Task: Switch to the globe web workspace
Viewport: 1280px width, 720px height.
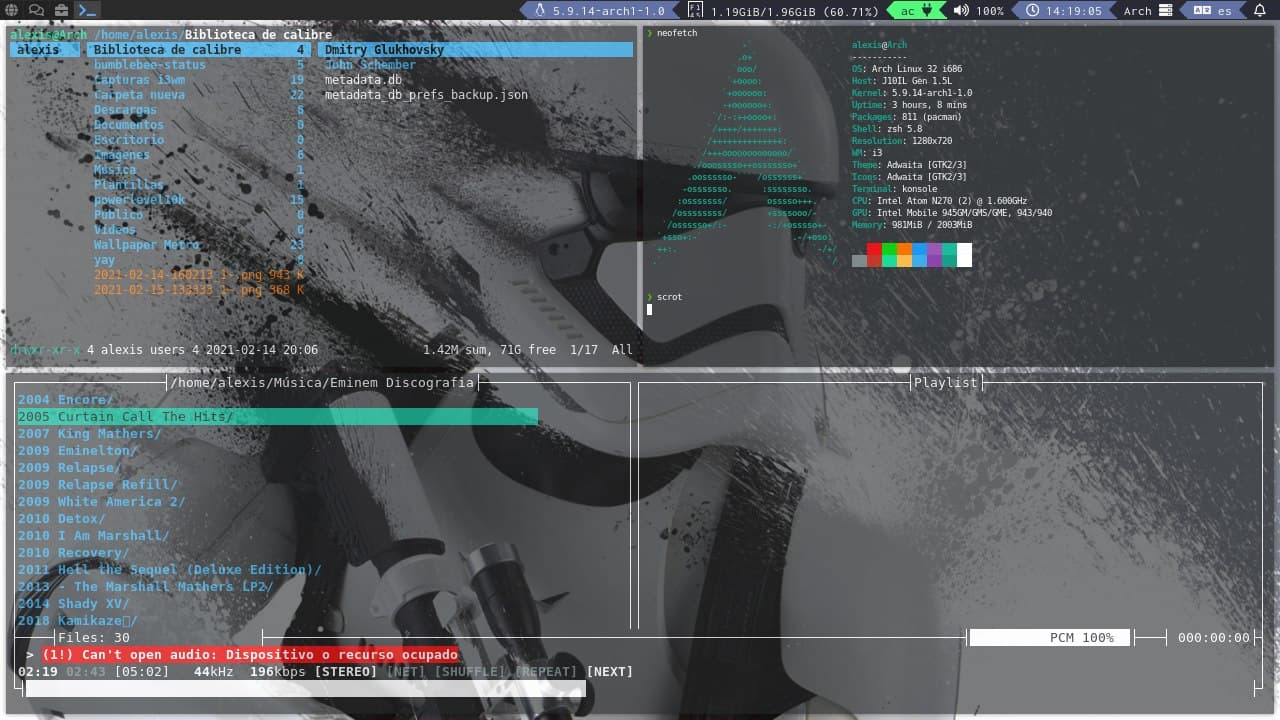Action: 12,10
